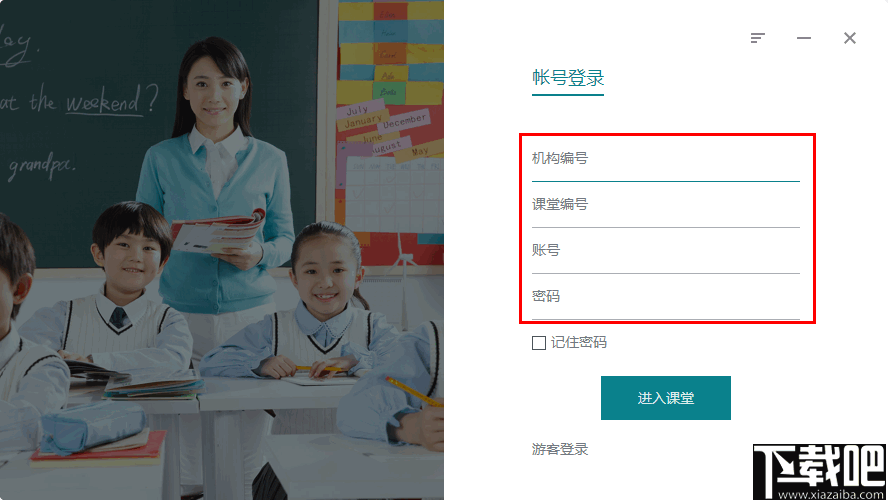Close the login window with X

click(x=849, y=38)
